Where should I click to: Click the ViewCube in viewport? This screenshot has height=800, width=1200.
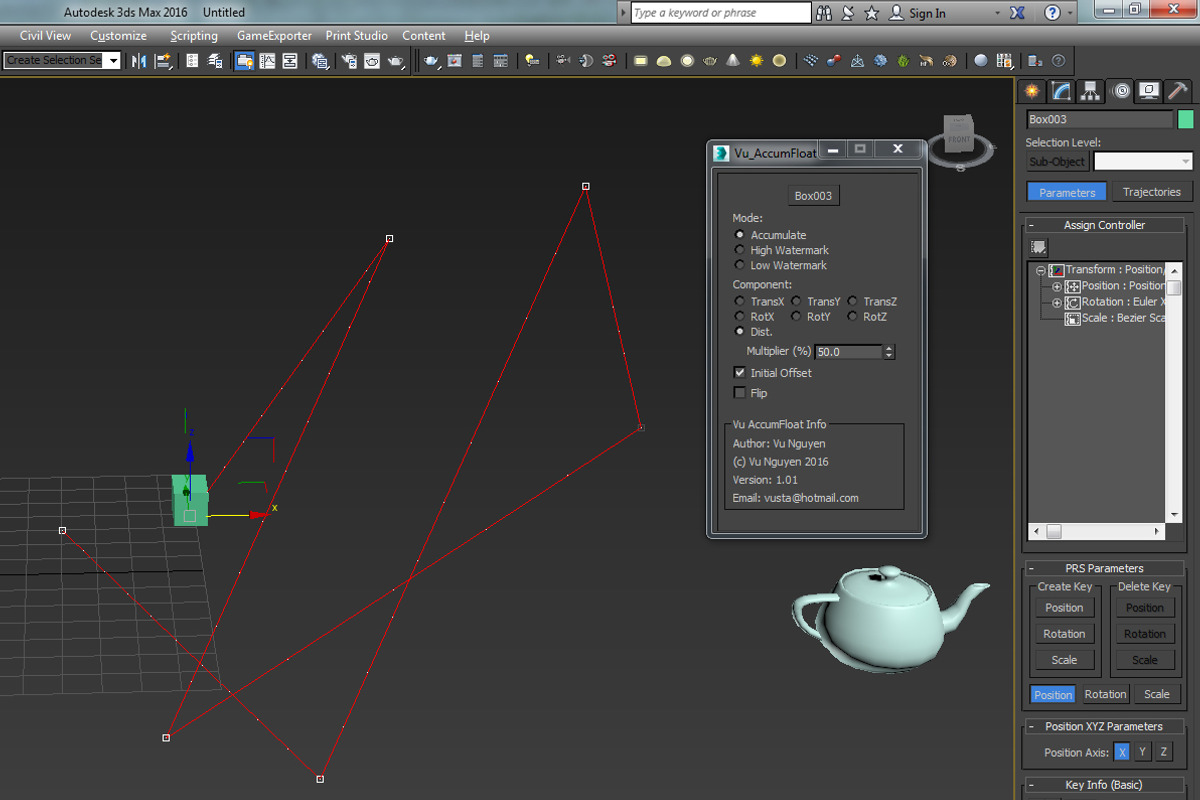[x=959, y=138]
